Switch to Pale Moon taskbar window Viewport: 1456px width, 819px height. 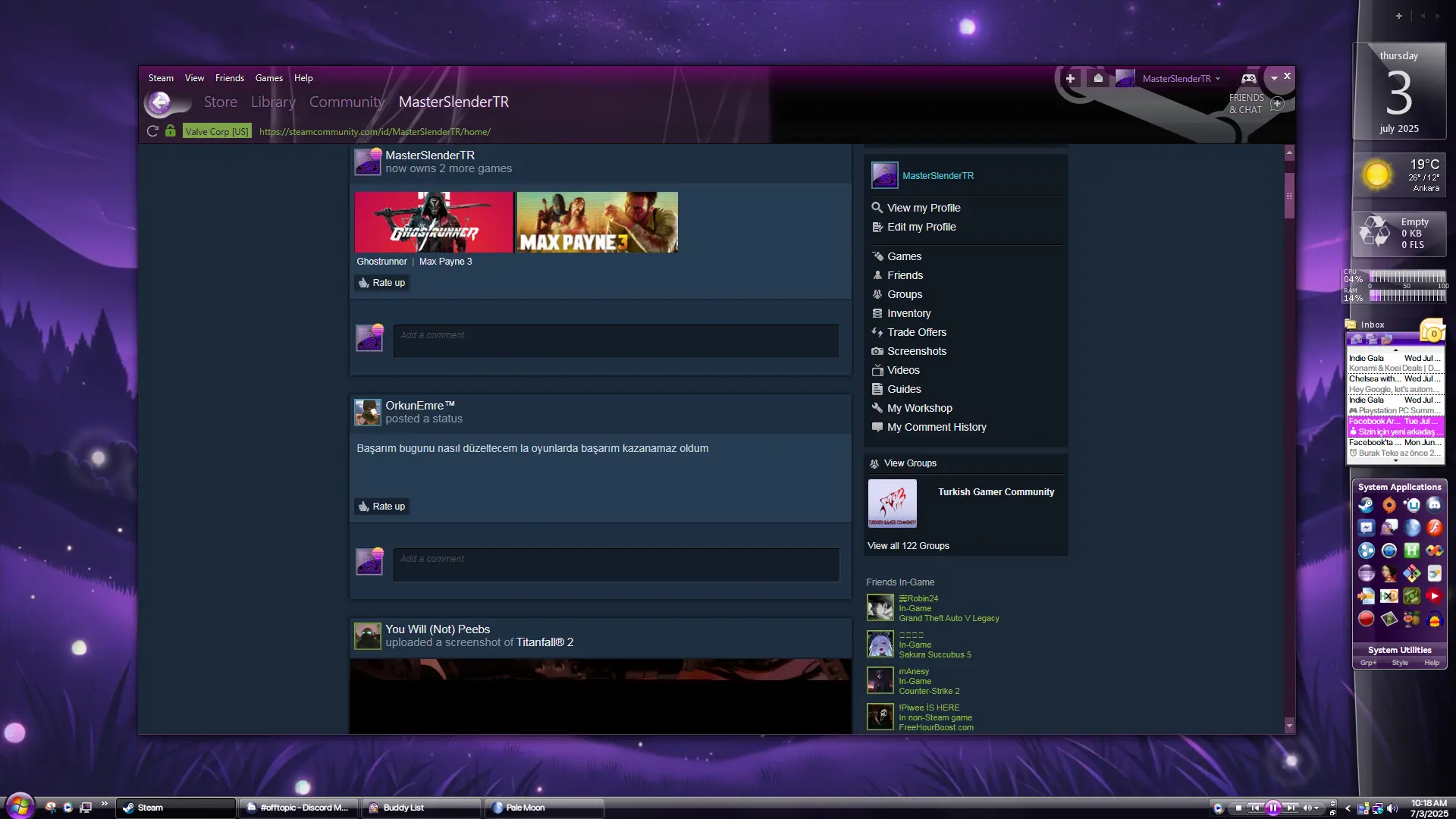coord(543,808)
